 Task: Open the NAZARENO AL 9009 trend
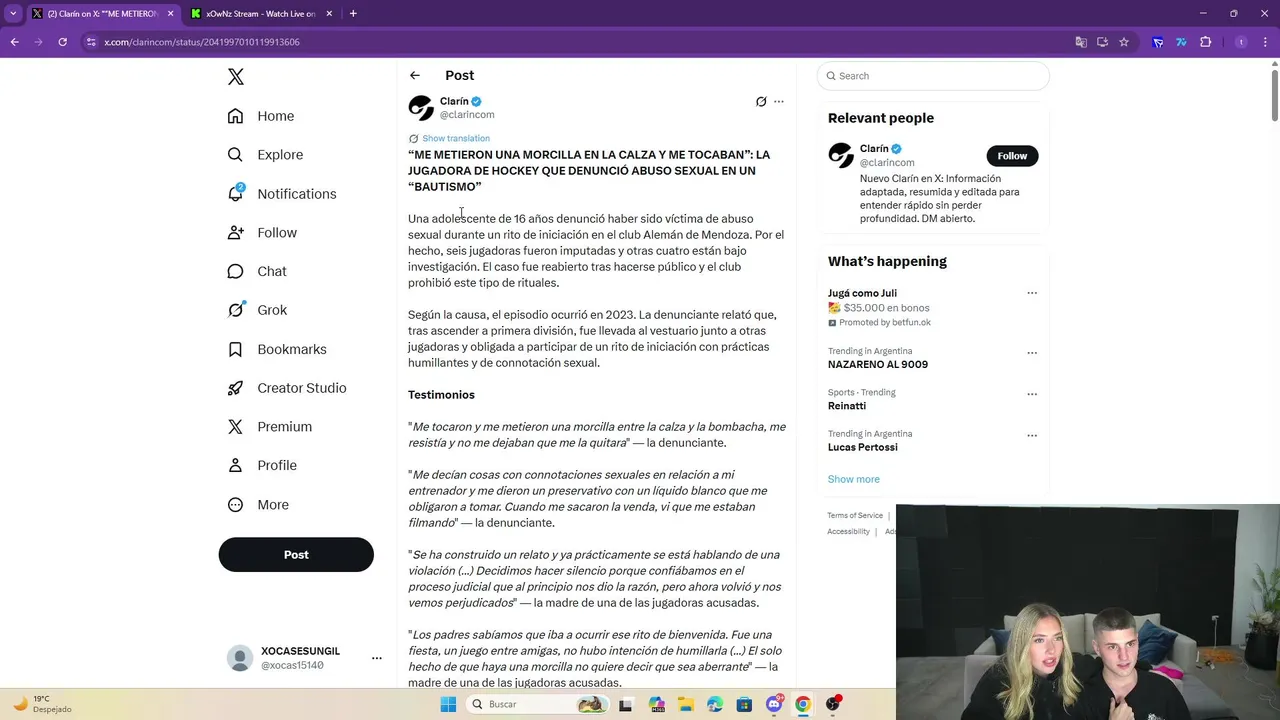(x=878, y=365)
